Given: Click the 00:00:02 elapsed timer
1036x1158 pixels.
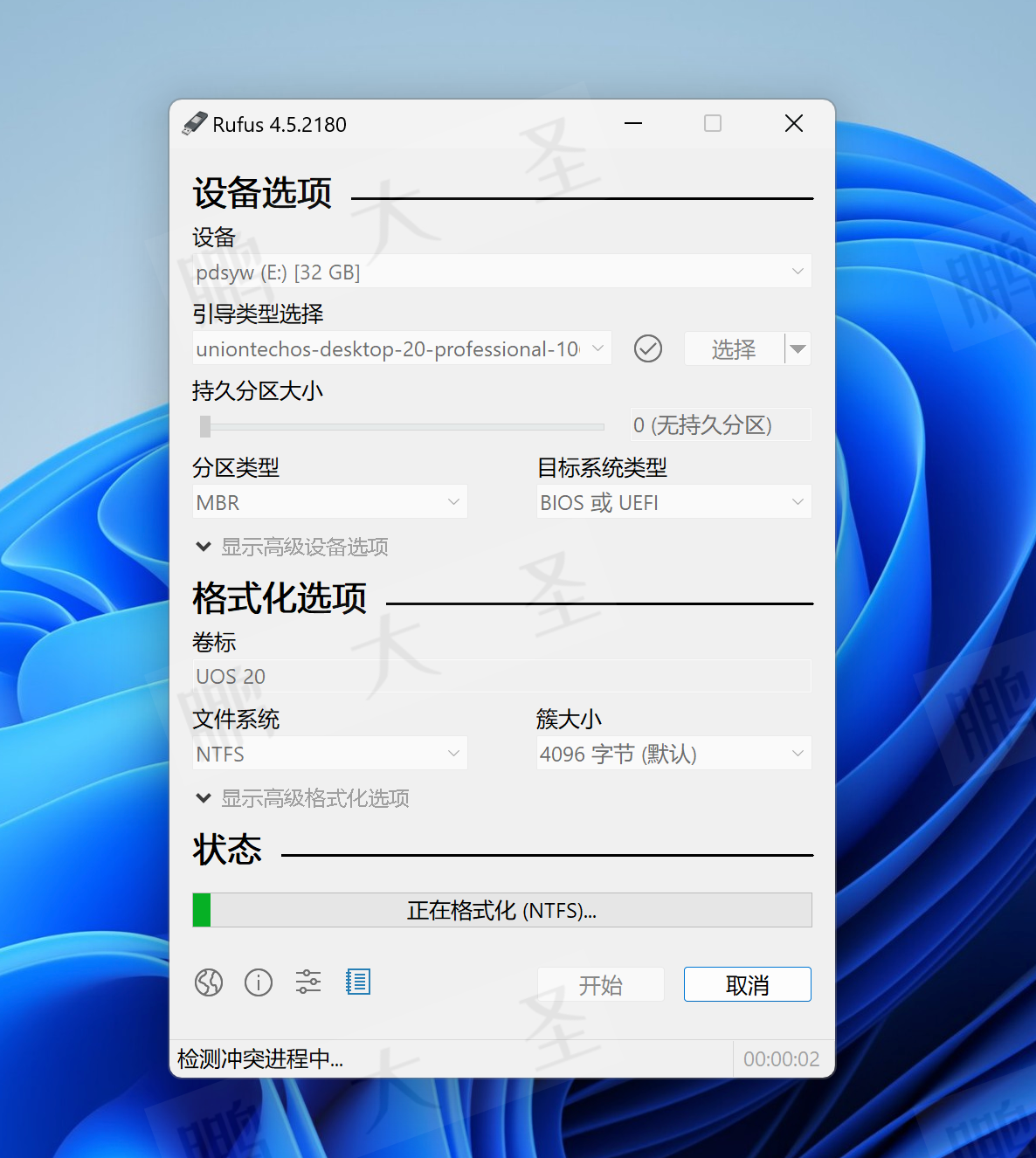Looking at the screenshot, I should pyautogui.click(x=782, y=1059).
